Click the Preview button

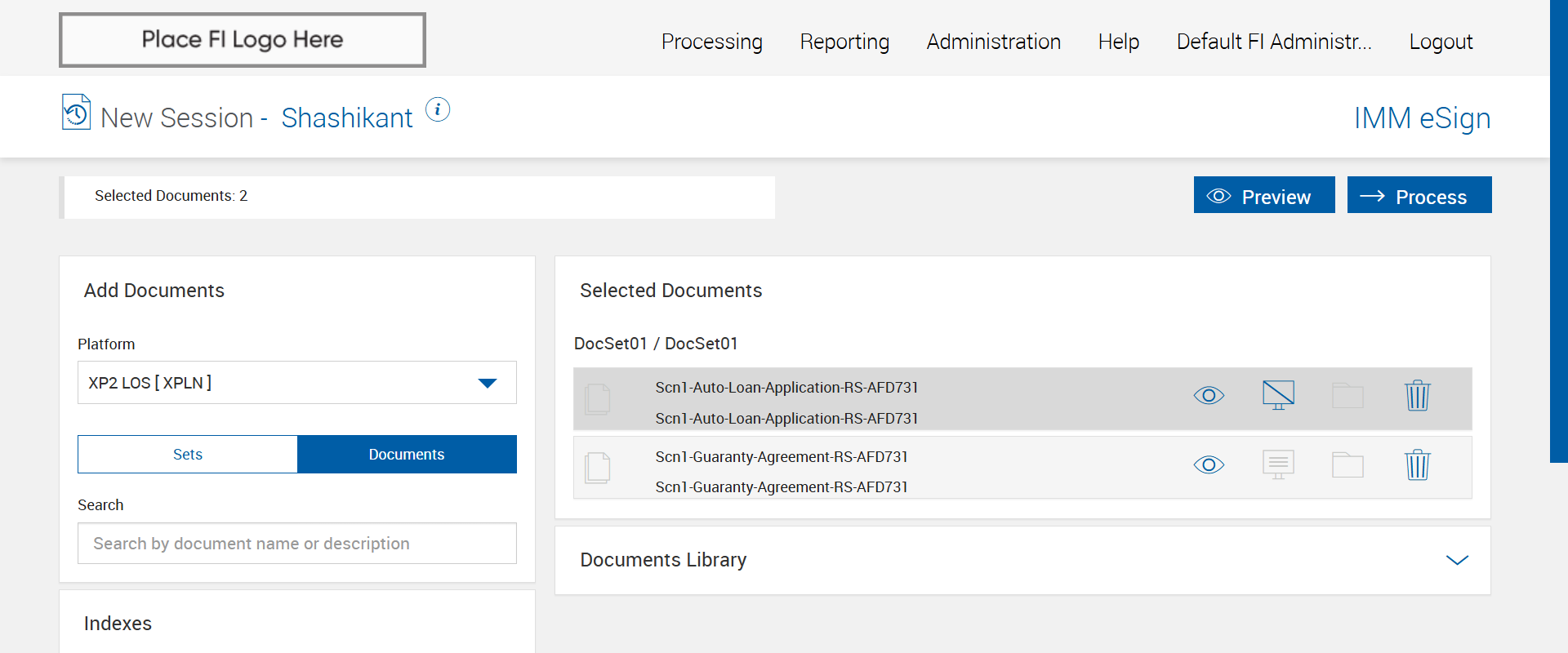click(x=1263, y=196)
